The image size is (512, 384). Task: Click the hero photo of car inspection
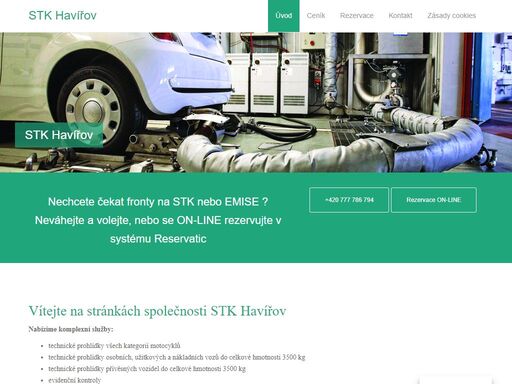(x=256, y=102)
